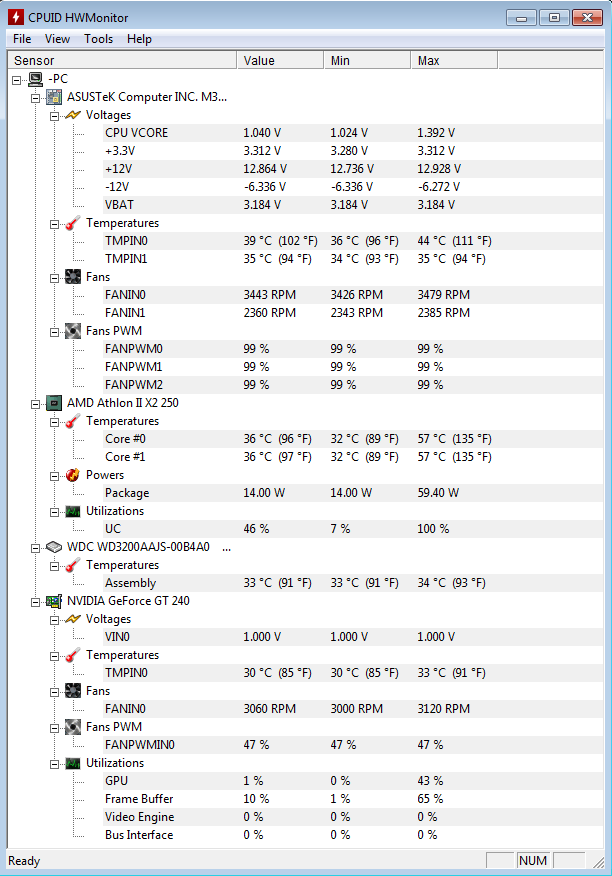The height and width of the screenshot is (876, 612).
Task: Click the 59.40 W max package power value
Action: pyautogui.click(x=438, y=493)
